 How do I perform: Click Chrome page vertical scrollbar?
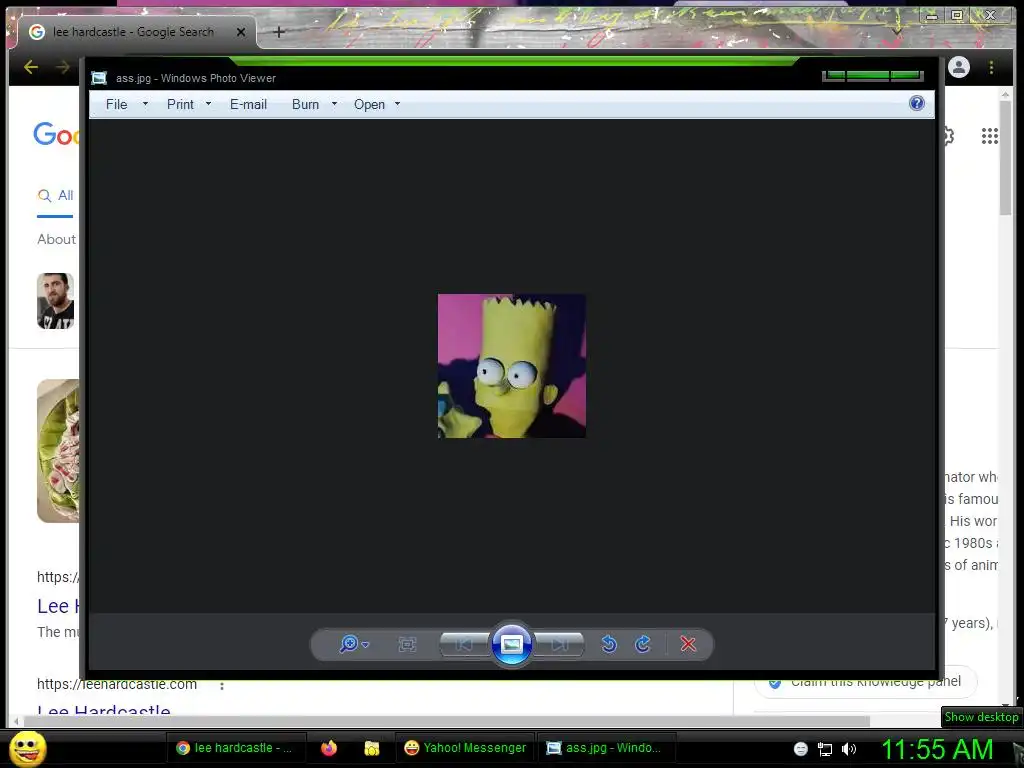(x=1005, y=157)
